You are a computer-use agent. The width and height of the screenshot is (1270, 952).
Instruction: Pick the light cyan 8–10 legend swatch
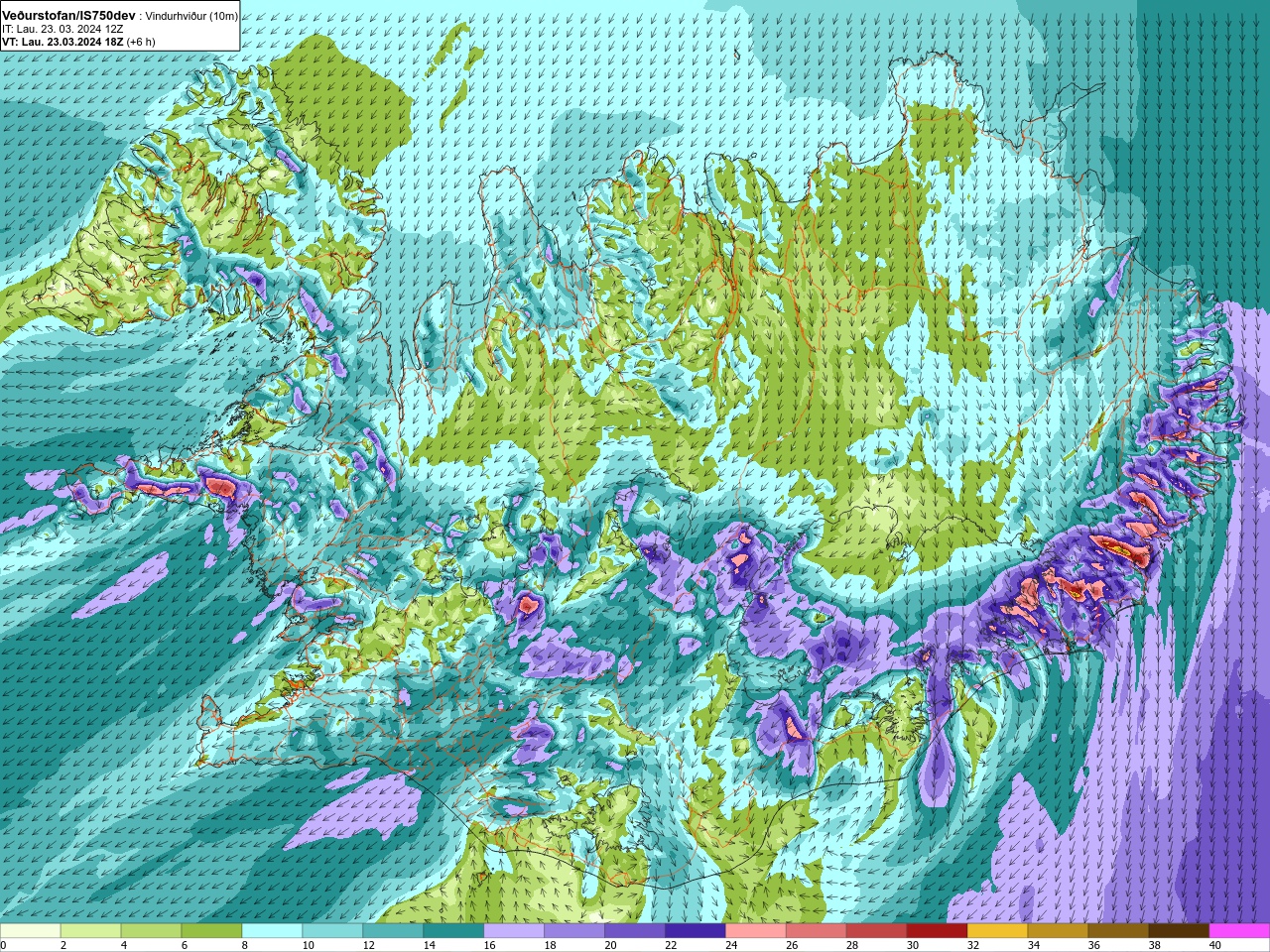click(273, 931)
